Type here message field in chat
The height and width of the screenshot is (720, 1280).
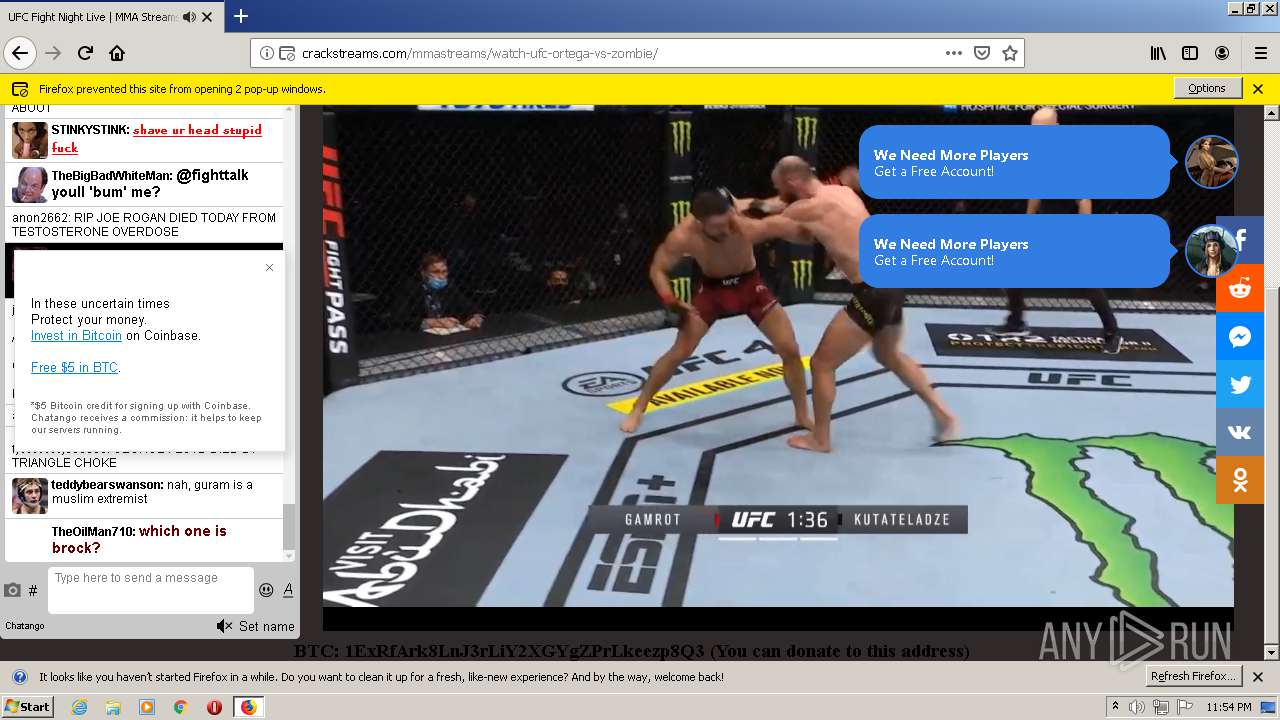[150, 590]
